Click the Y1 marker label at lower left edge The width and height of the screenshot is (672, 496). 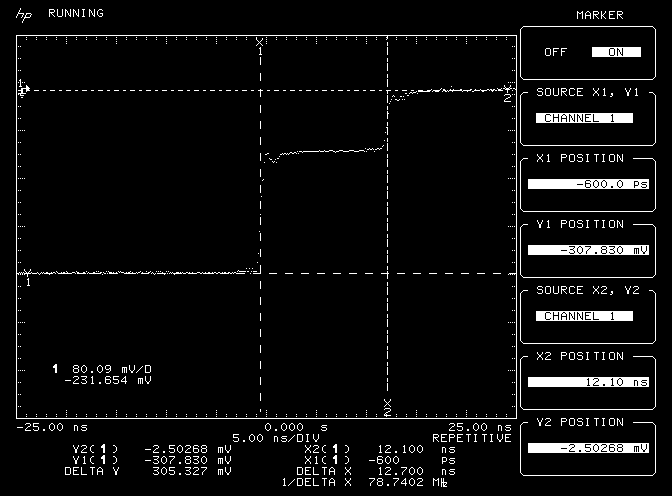pyautogui.click(x=28, y=282)
